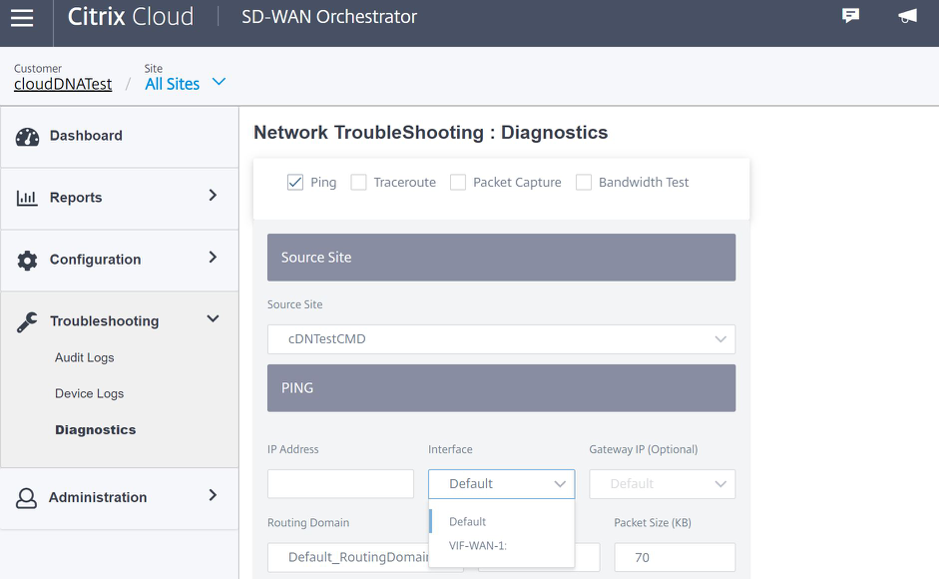This screenshot has height=579, width=939.
Task: Click the Dashboard gauge icon
Action: (27, 137)
